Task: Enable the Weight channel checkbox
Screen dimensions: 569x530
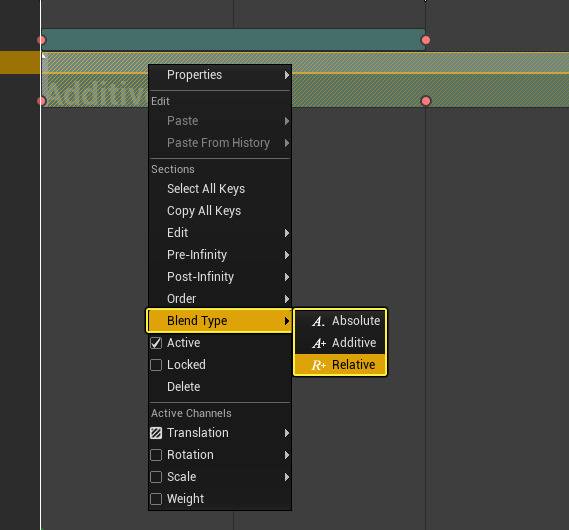Action: [x=156, y=499]
